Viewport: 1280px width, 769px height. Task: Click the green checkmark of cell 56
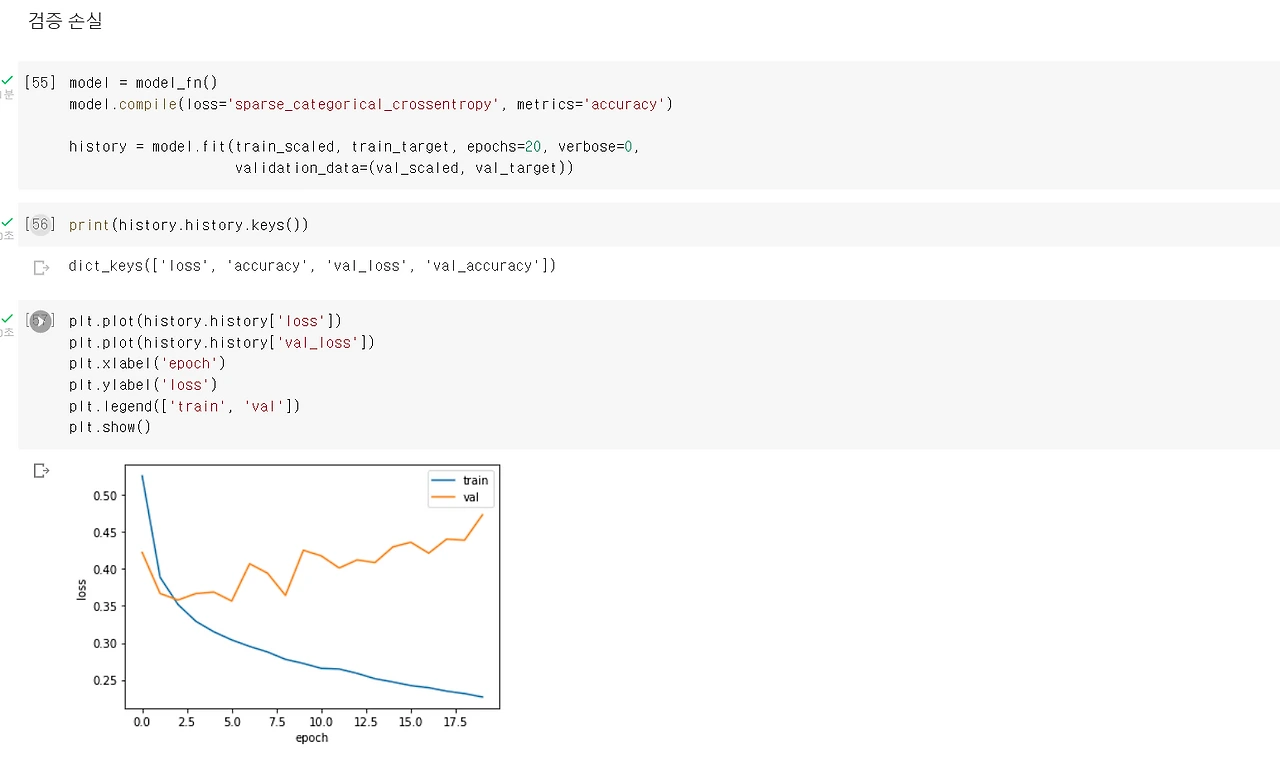[7, 222]
